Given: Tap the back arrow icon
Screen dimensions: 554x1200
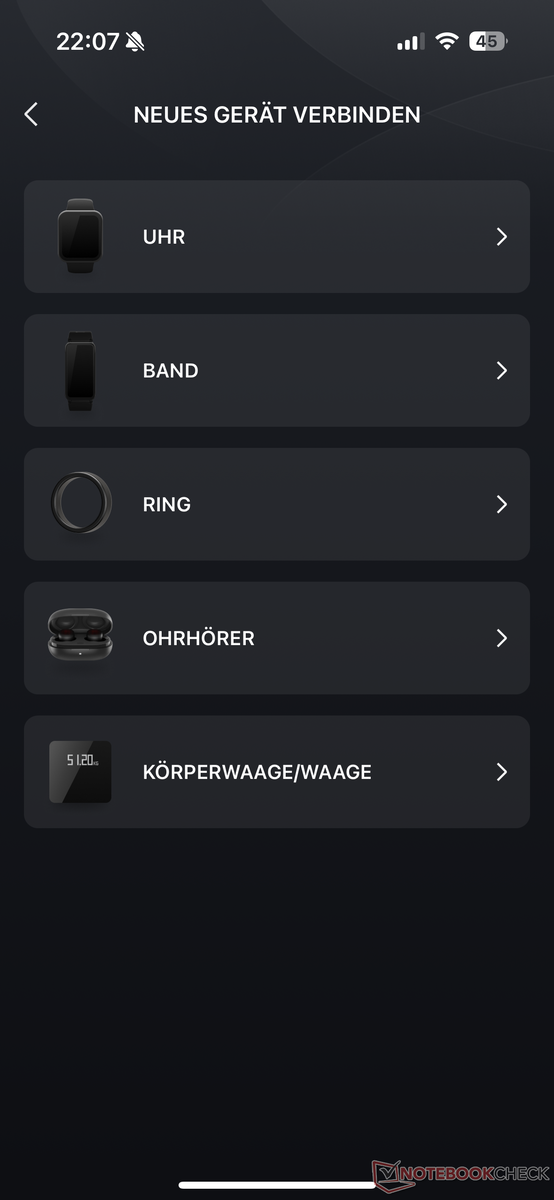Looking at the screenshot, I should (31, 114).
